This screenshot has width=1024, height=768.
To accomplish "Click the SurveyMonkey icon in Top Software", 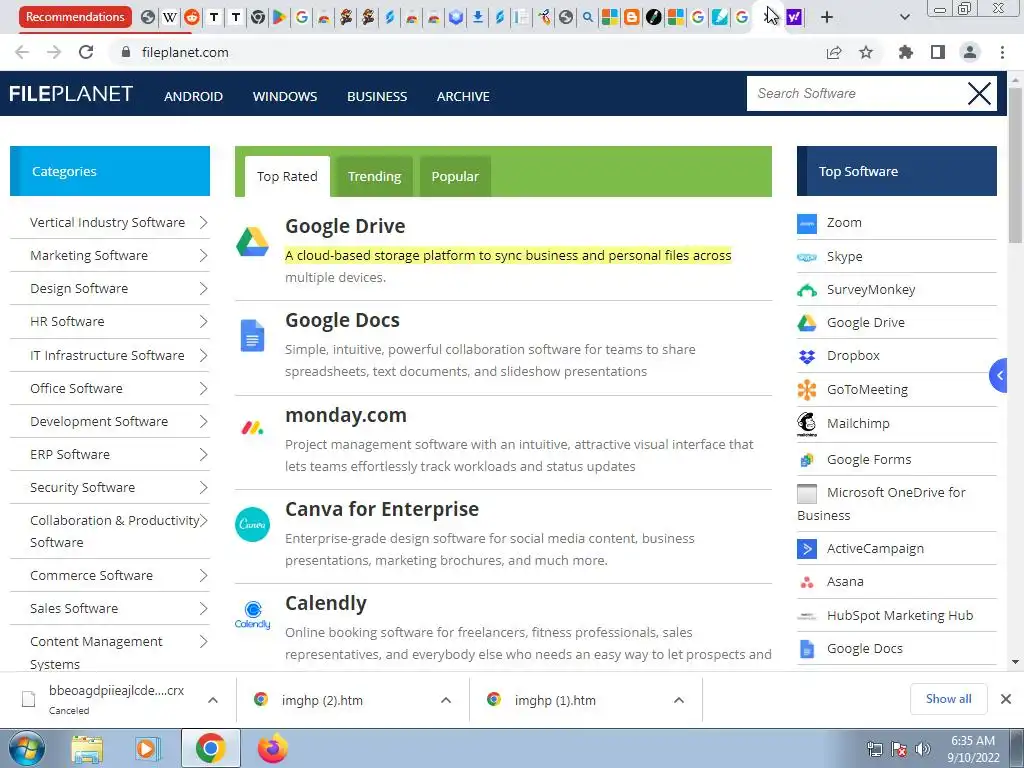I will [x=807, y=290].
